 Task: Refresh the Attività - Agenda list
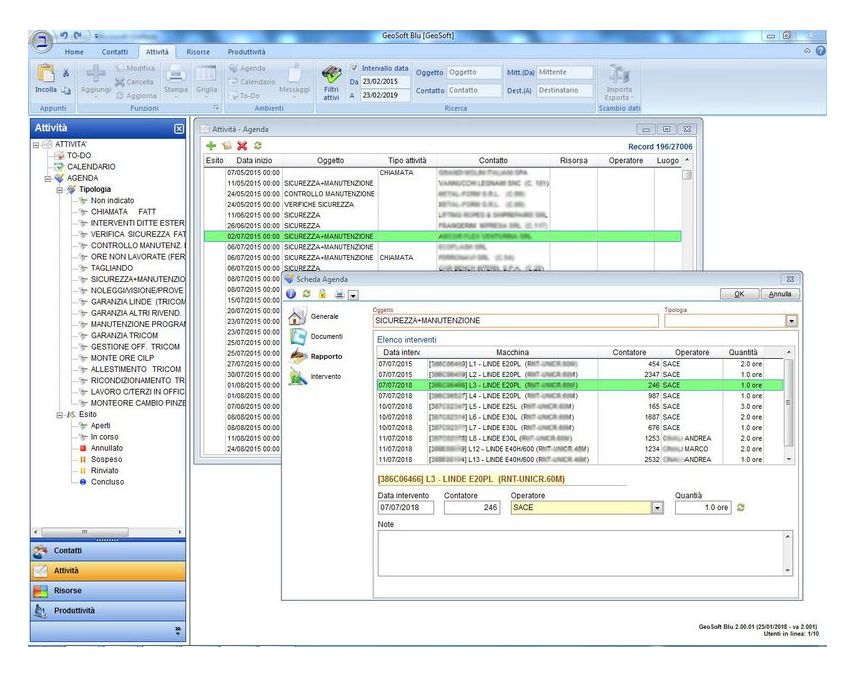coord(258,146)
